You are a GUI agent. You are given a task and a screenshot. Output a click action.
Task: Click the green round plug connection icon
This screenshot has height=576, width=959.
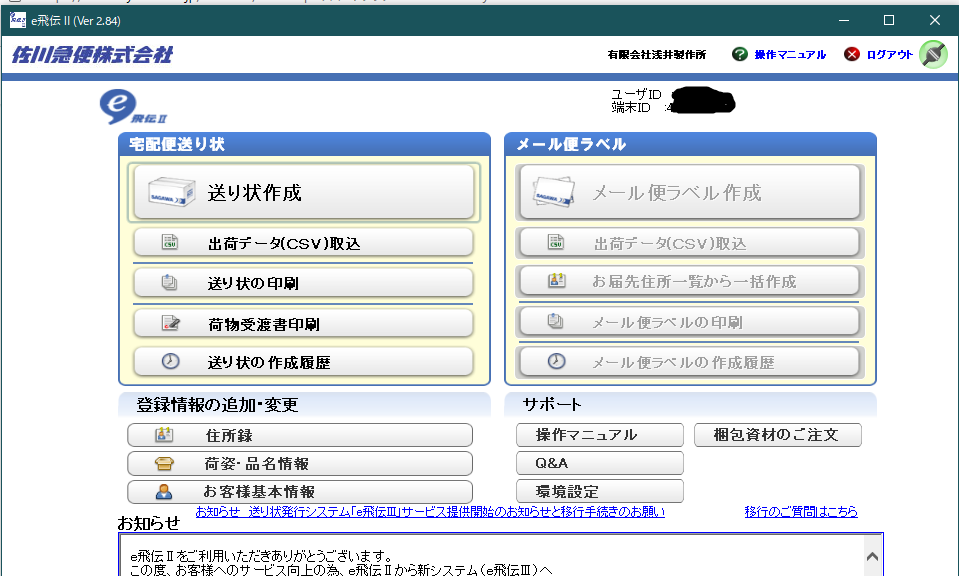click(x=933, y=54)
